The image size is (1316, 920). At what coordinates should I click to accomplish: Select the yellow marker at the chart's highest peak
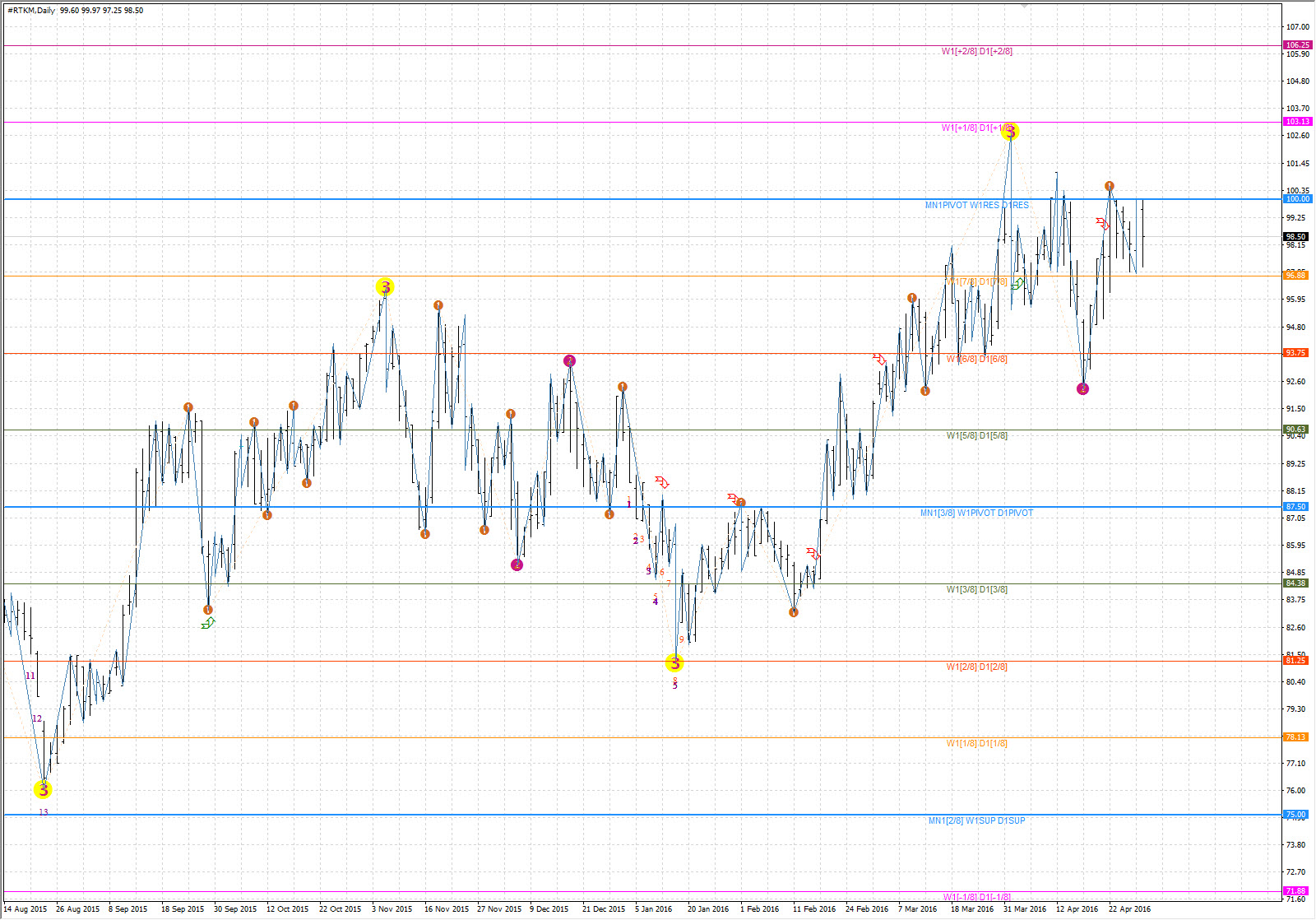[x=1011, y=132]
